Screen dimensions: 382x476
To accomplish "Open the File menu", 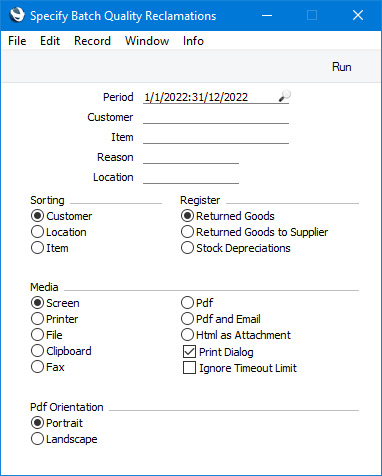I will 17,41.
